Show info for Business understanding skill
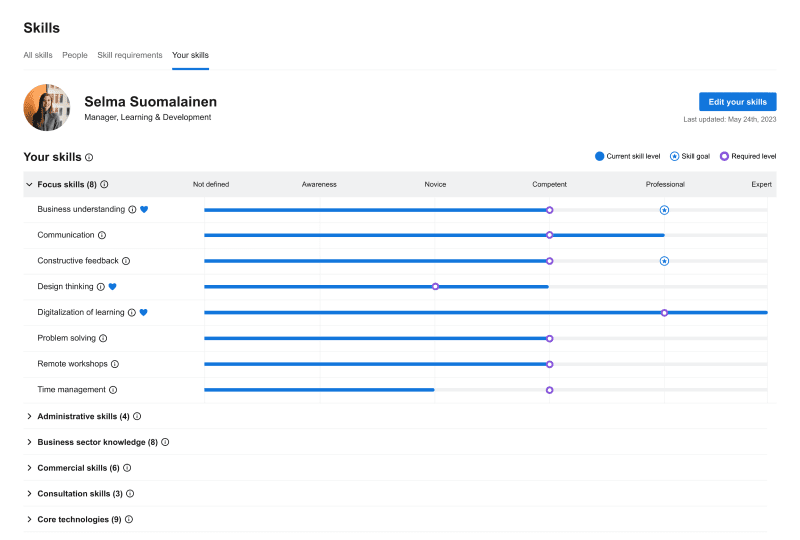 (132, 209)
